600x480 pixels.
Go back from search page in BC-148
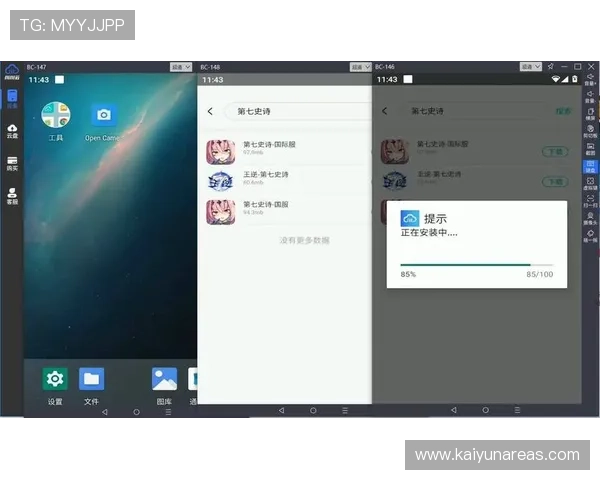(x=210, y=111)
